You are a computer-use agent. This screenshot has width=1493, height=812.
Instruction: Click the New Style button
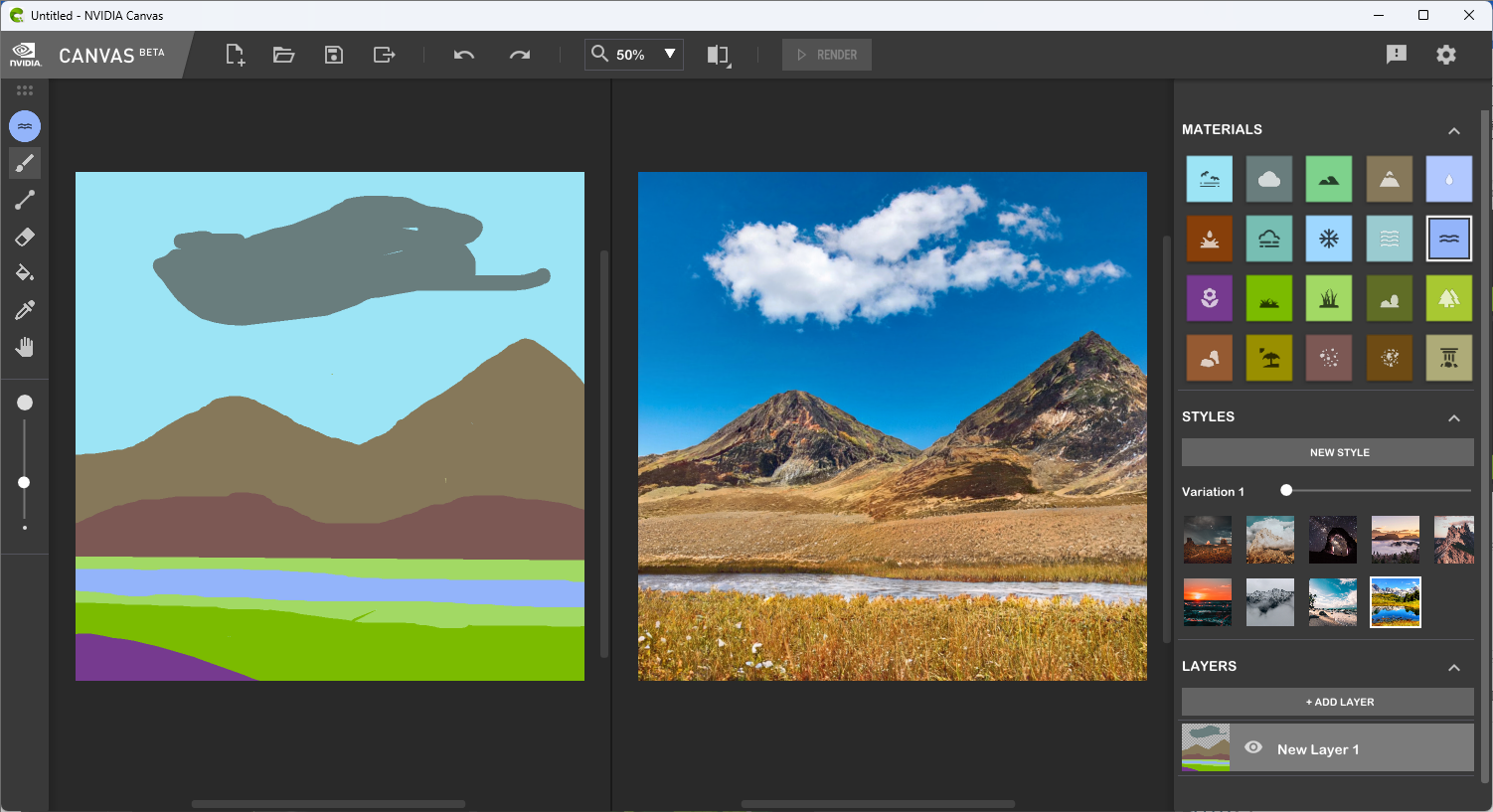[1327, 452]
